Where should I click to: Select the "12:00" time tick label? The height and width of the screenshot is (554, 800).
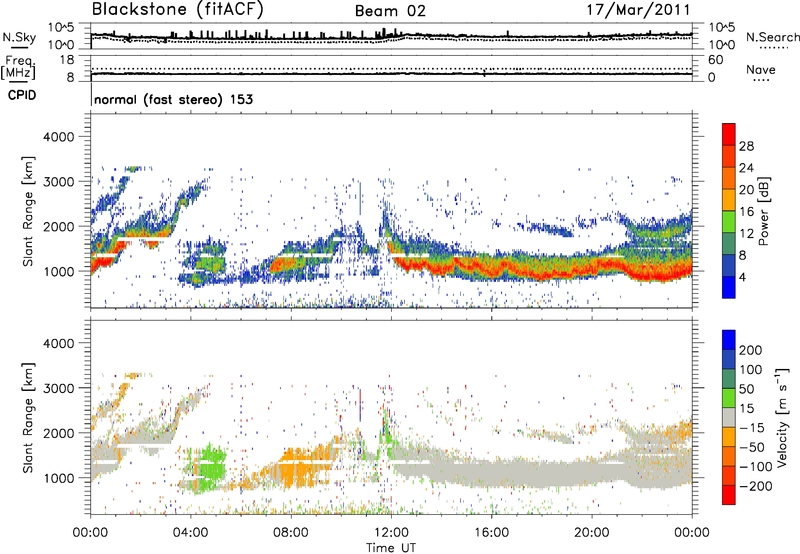[391, 533]
